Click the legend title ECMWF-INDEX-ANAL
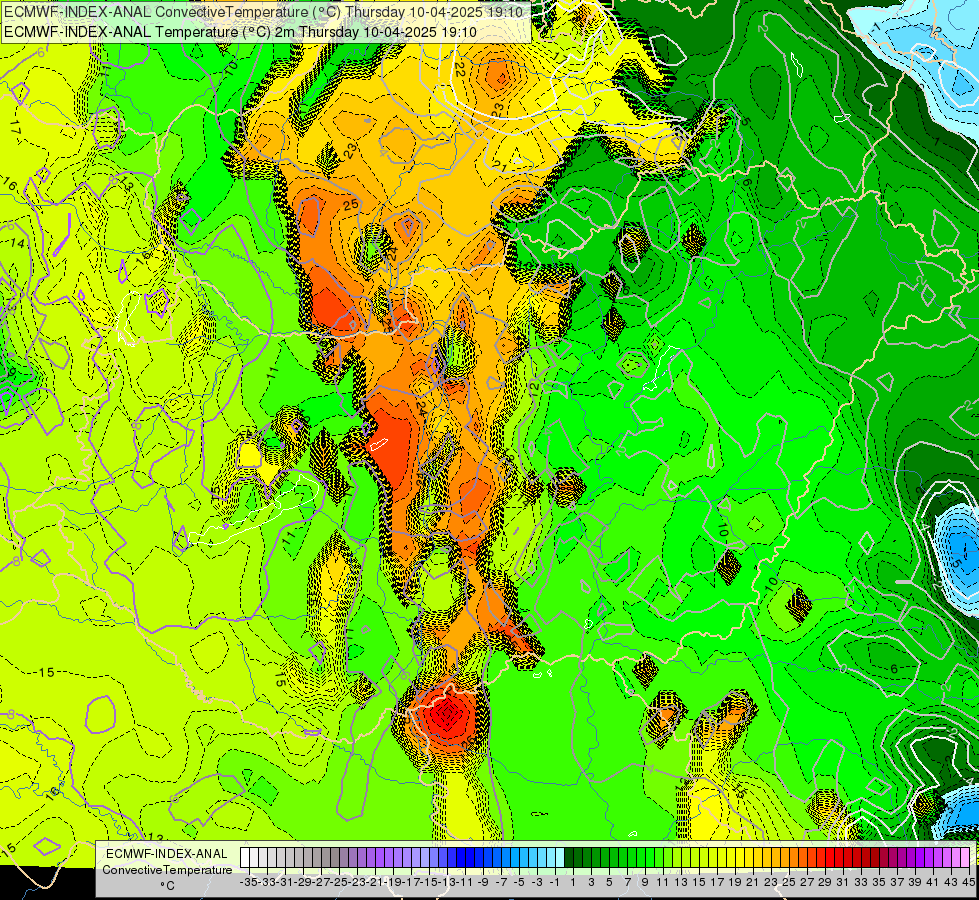 pyautogui.click(x=167, y=854)
